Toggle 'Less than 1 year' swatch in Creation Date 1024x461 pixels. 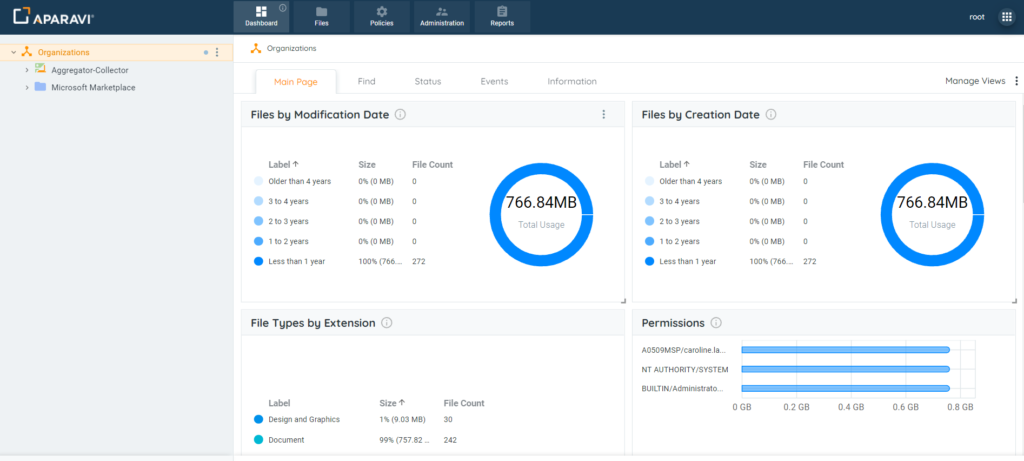[649, 261]
